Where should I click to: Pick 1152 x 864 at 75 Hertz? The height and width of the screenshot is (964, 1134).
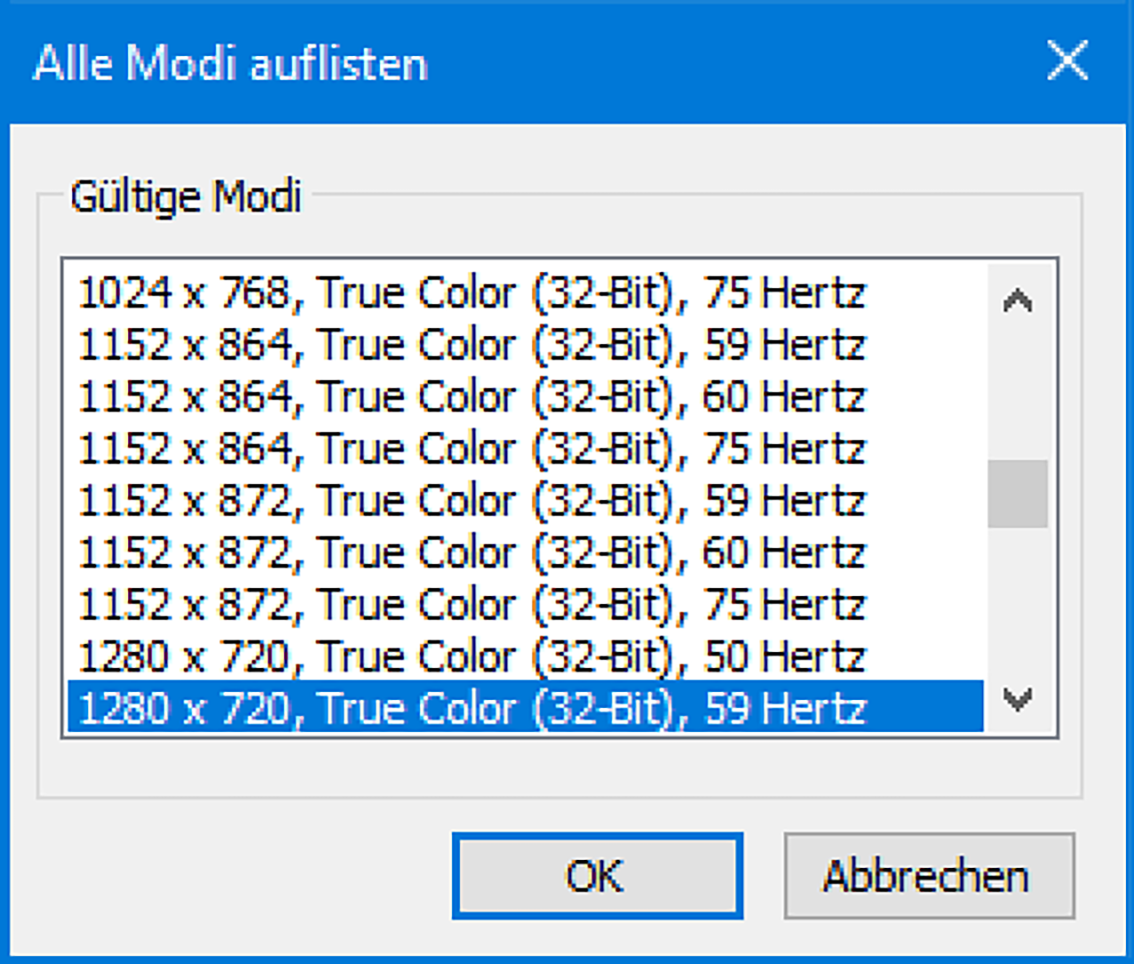[472, 449]
